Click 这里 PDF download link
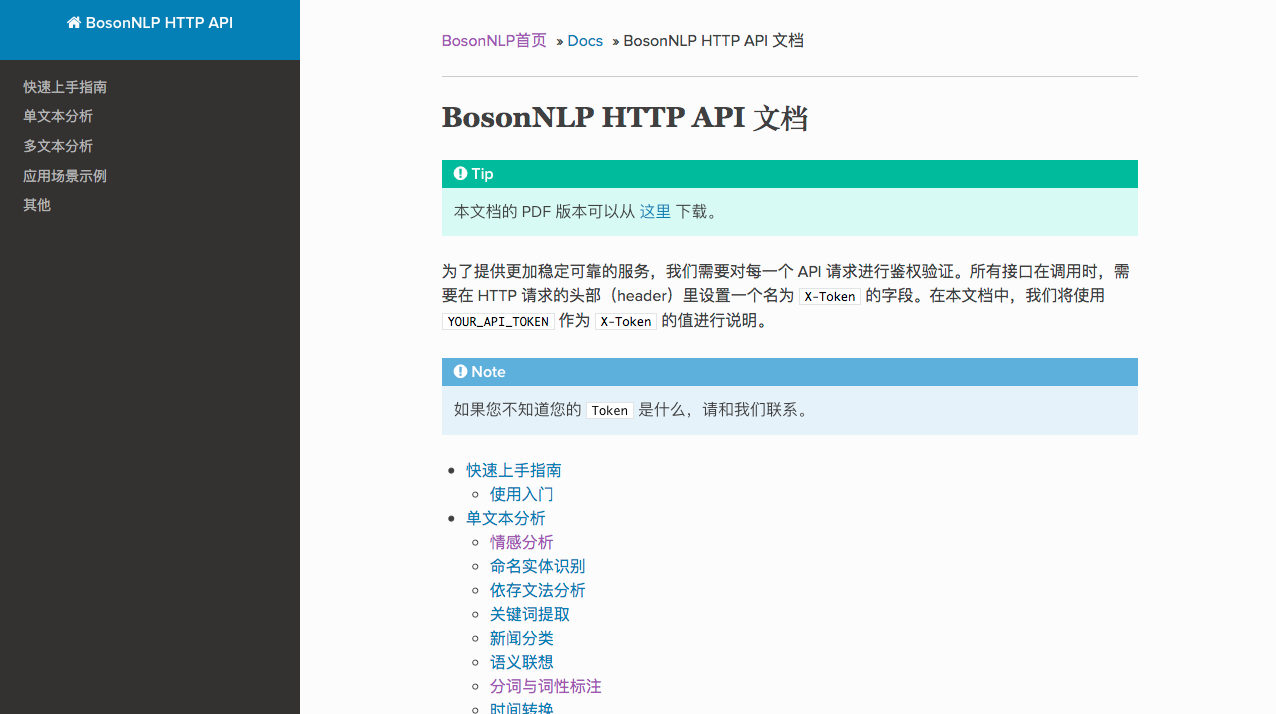Image resolution: width=1276 pixels, height=714 pixels. click(655, 212)
